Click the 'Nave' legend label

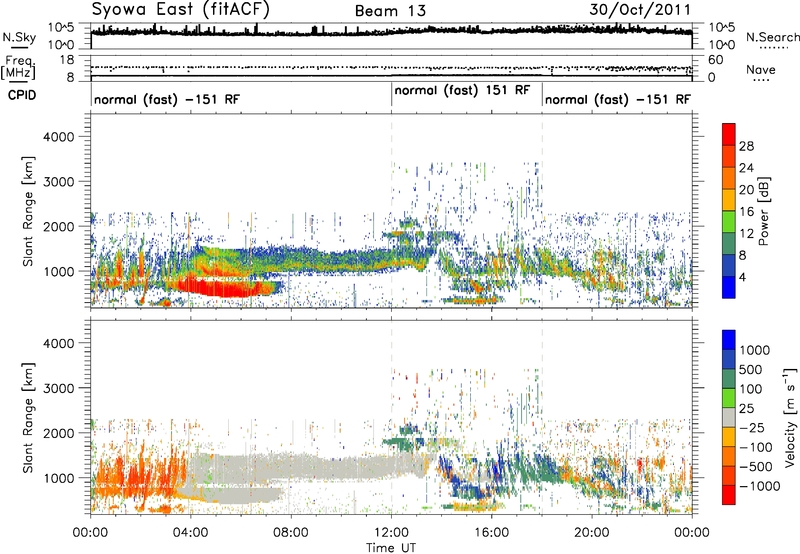tap(761, 69)
